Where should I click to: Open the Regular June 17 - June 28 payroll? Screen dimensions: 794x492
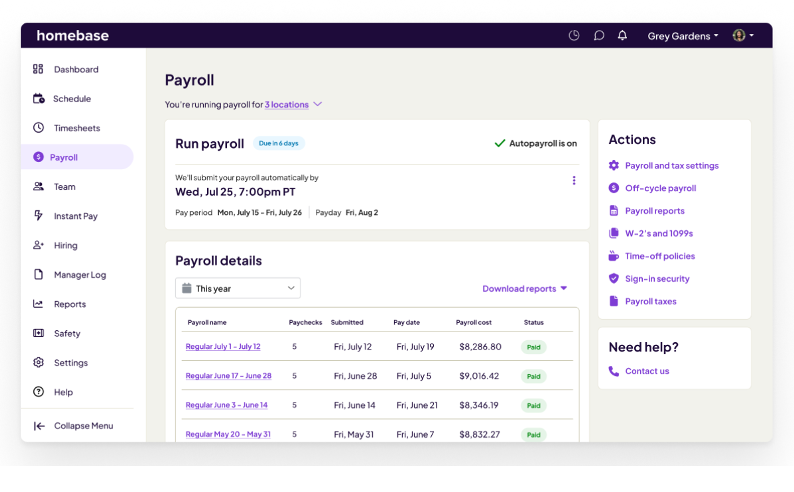[x=228, y=376]
